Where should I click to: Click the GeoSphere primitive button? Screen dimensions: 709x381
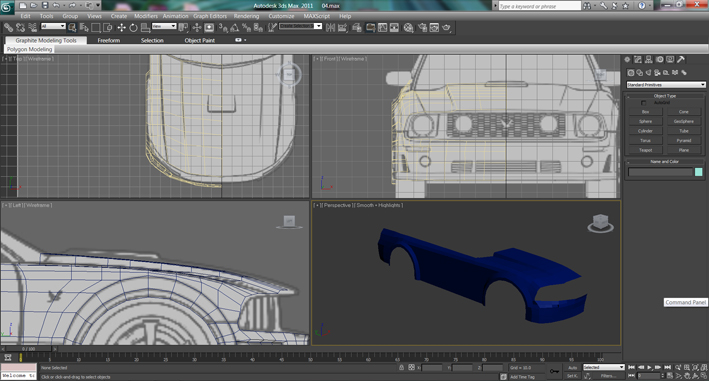click(684, 121)
